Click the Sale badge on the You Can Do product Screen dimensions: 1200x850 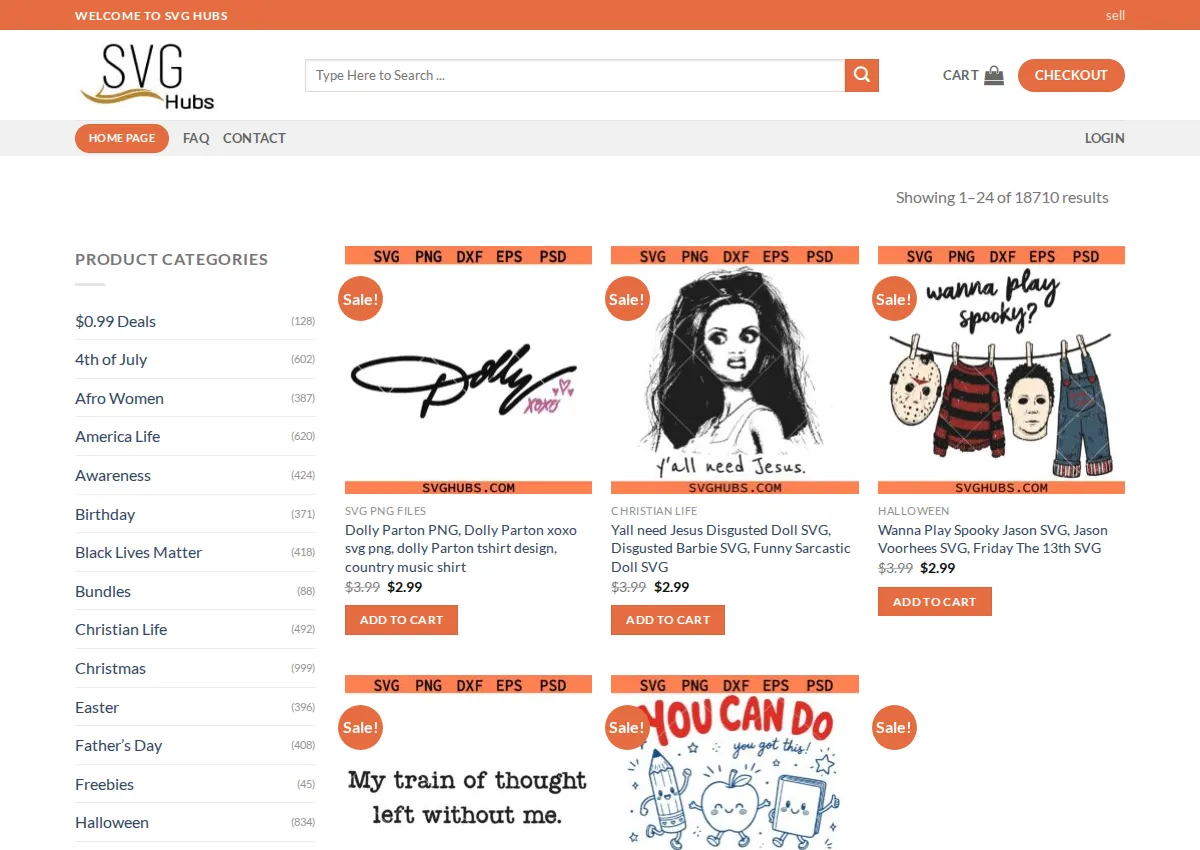627,728
